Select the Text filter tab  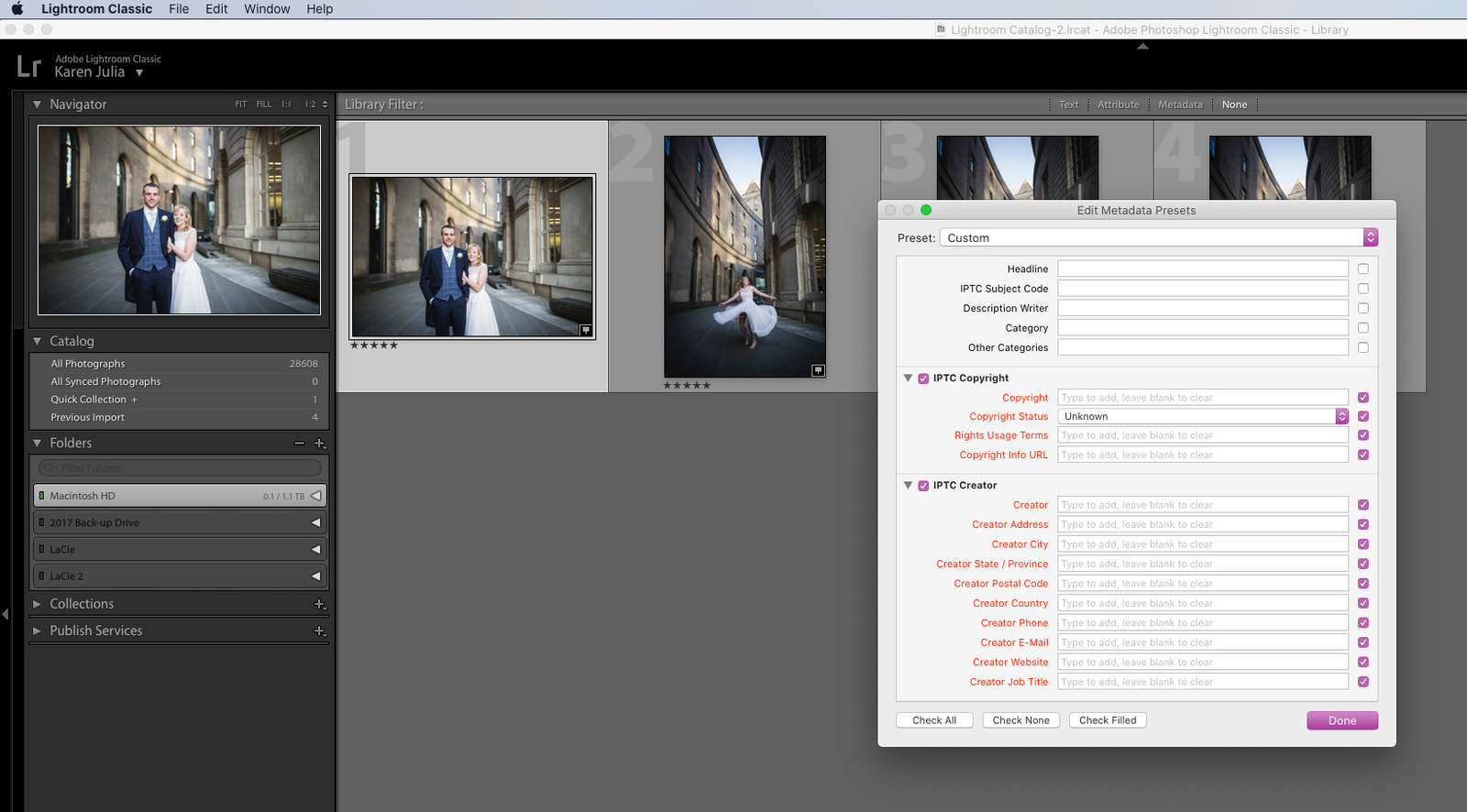pyautogui.click(x=1069, y=104)
